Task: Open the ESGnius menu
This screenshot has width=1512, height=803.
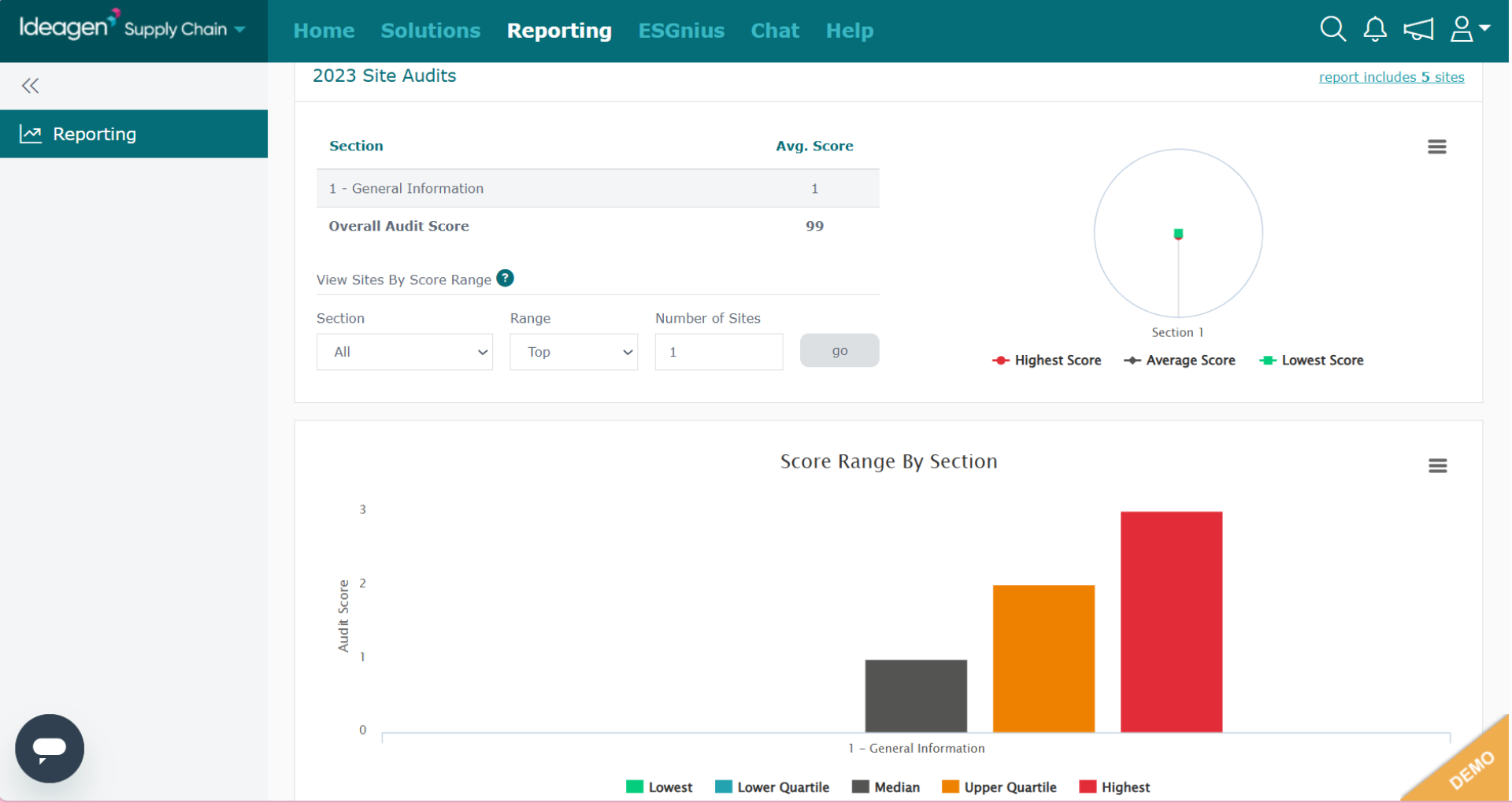Action: [x=681, y=31]
